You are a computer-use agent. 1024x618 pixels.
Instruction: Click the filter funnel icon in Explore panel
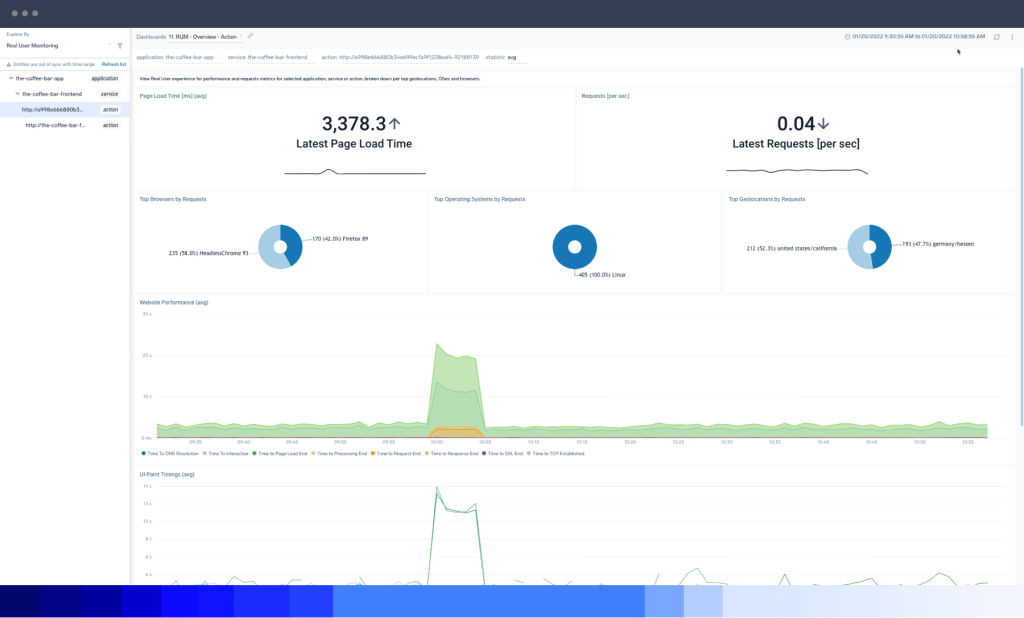tap(120, 45)
